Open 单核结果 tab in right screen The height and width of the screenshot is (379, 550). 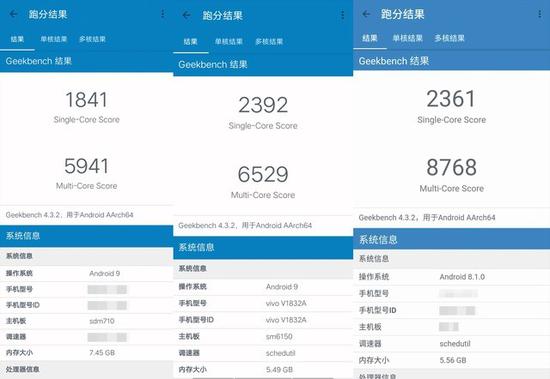click(x=408, y=38)
